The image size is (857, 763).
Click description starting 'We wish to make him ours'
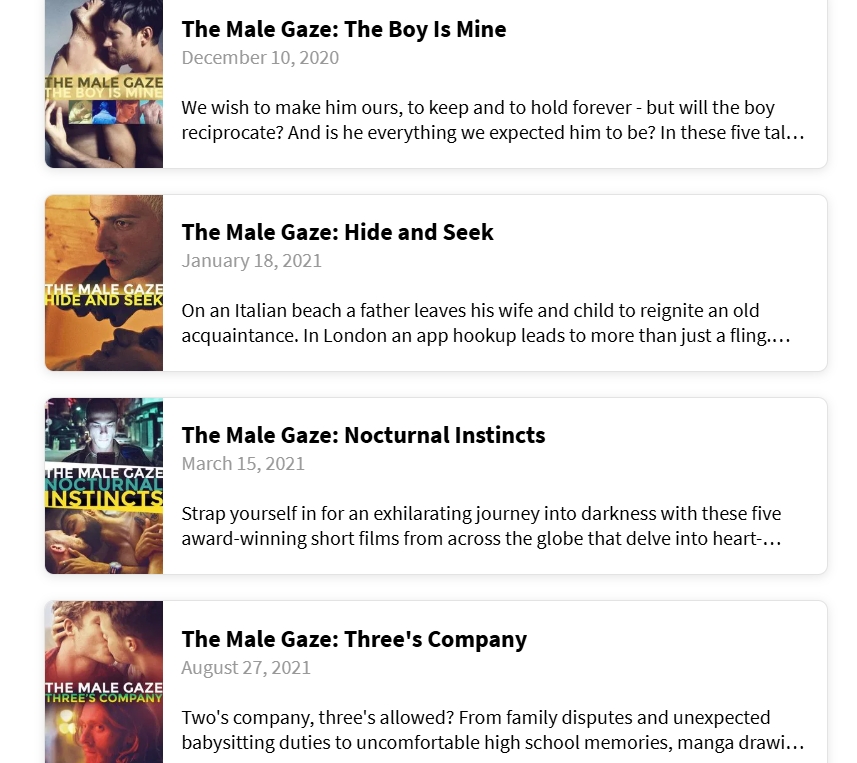pos(492,120)
